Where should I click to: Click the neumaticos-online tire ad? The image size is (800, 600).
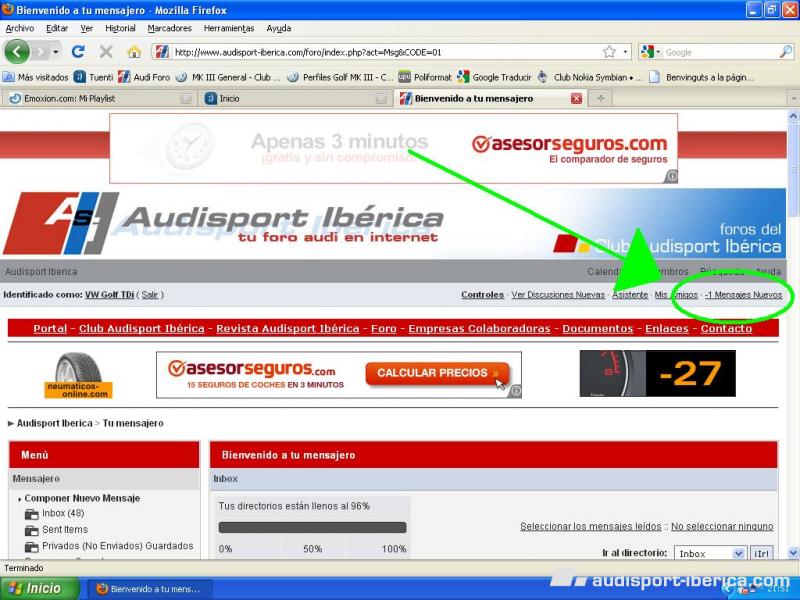[x=79, y=375]
